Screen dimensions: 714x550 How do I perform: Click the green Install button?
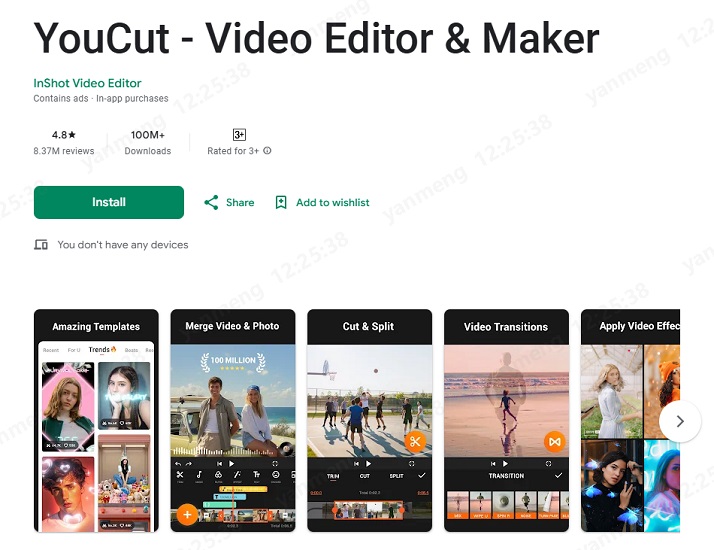click(109, 202)
